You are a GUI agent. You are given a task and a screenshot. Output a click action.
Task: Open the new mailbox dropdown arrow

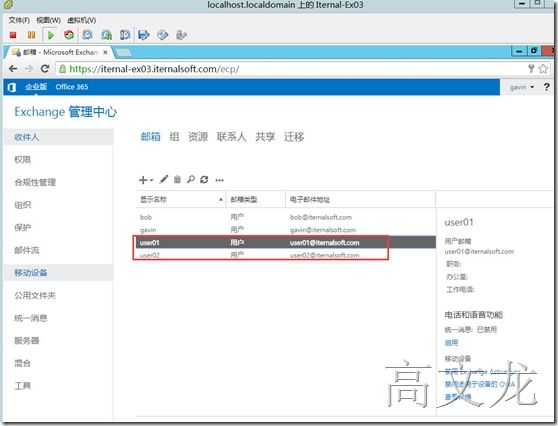point(151,180)
